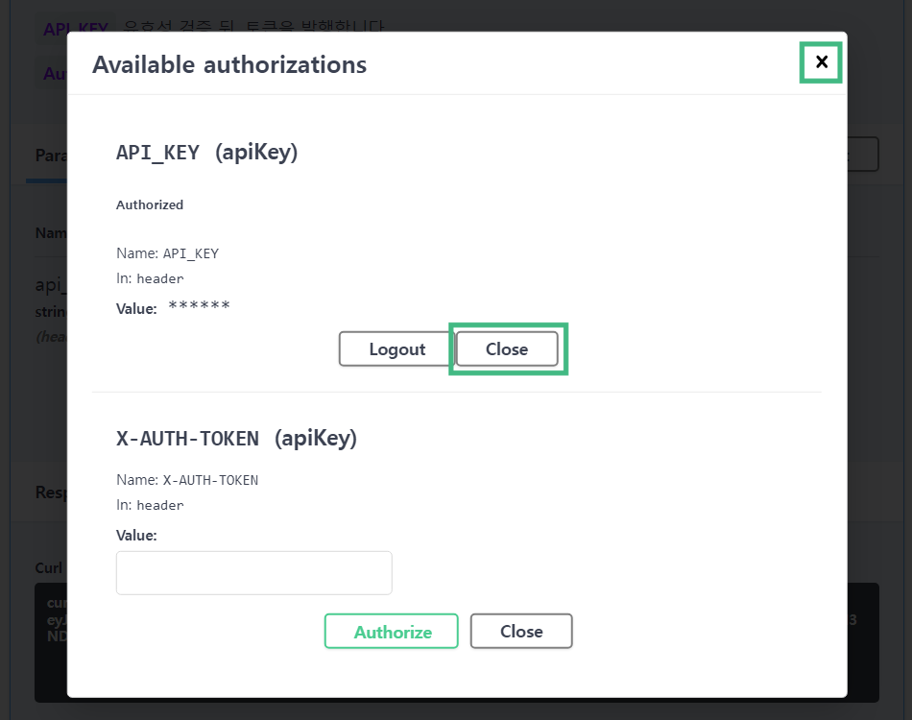Click the Available authorizations dialog title
Image resolution: width=912 pixels, height=720 pixels.
pyautogui.click(x=229, y=65)
